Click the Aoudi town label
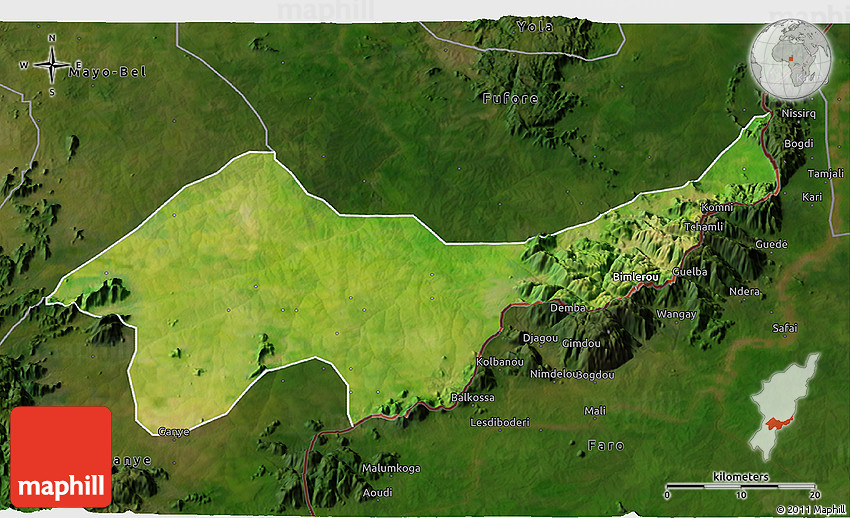The height and width of the screenshot is (518, 850). click(x=377, y=492)
